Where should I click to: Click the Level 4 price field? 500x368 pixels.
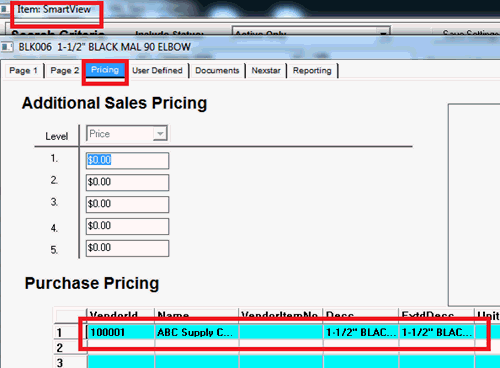[x=127, y=226]
